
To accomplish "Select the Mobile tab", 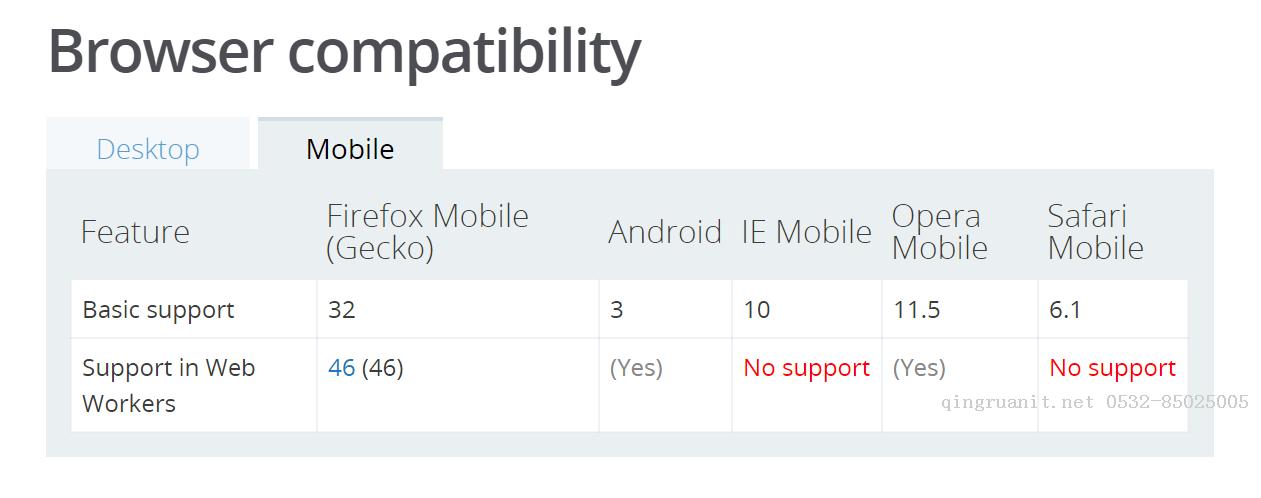I will click(x=350, y=149).
